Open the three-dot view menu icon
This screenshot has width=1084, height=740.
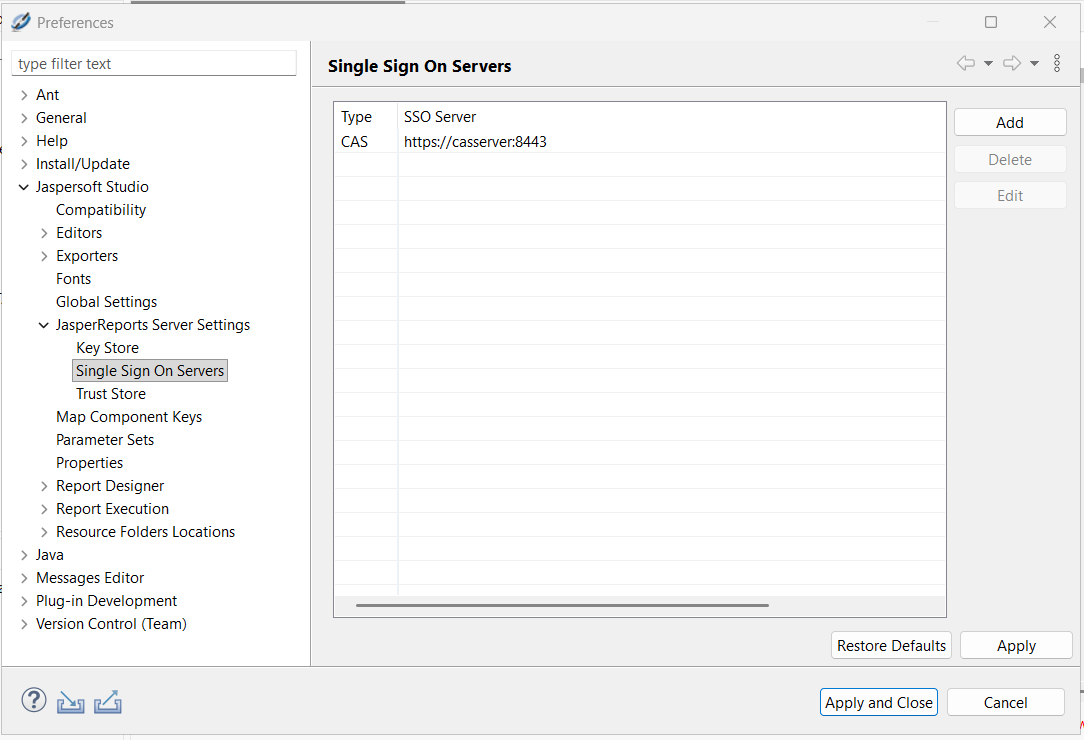(1057, 63)
